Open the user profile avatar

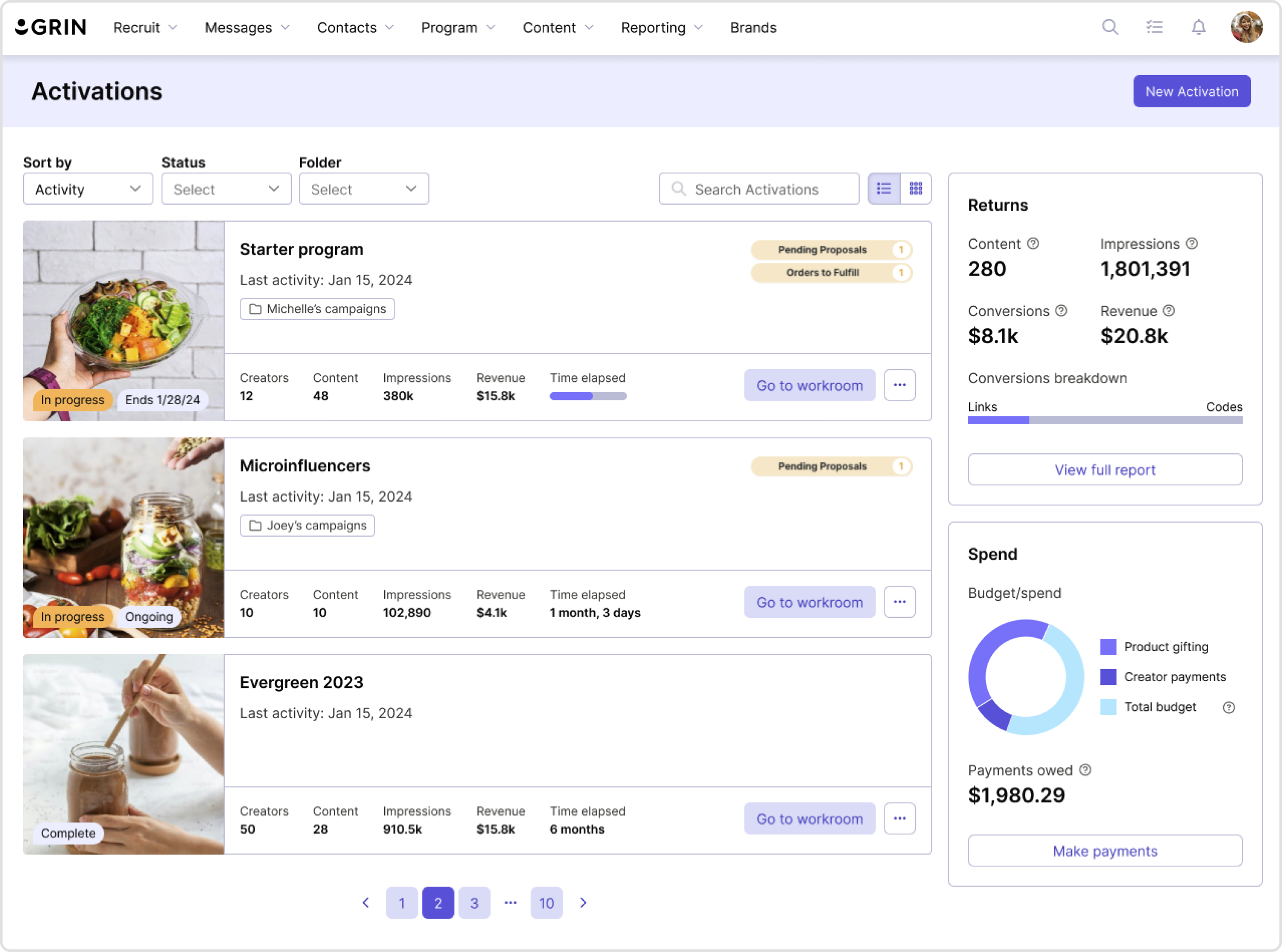(x=1246, y=27)
